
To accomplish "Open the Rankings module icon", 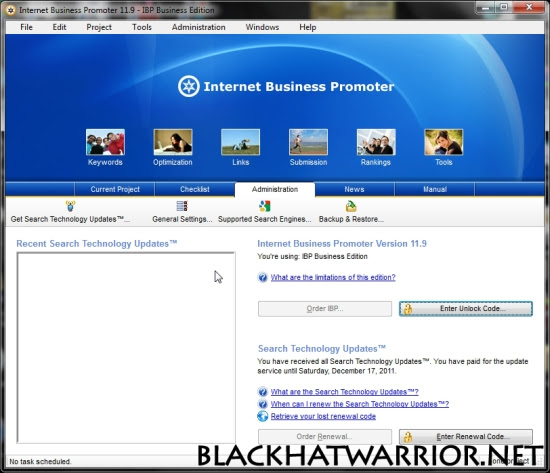I will pyautogui.click(x=376, y=142).
